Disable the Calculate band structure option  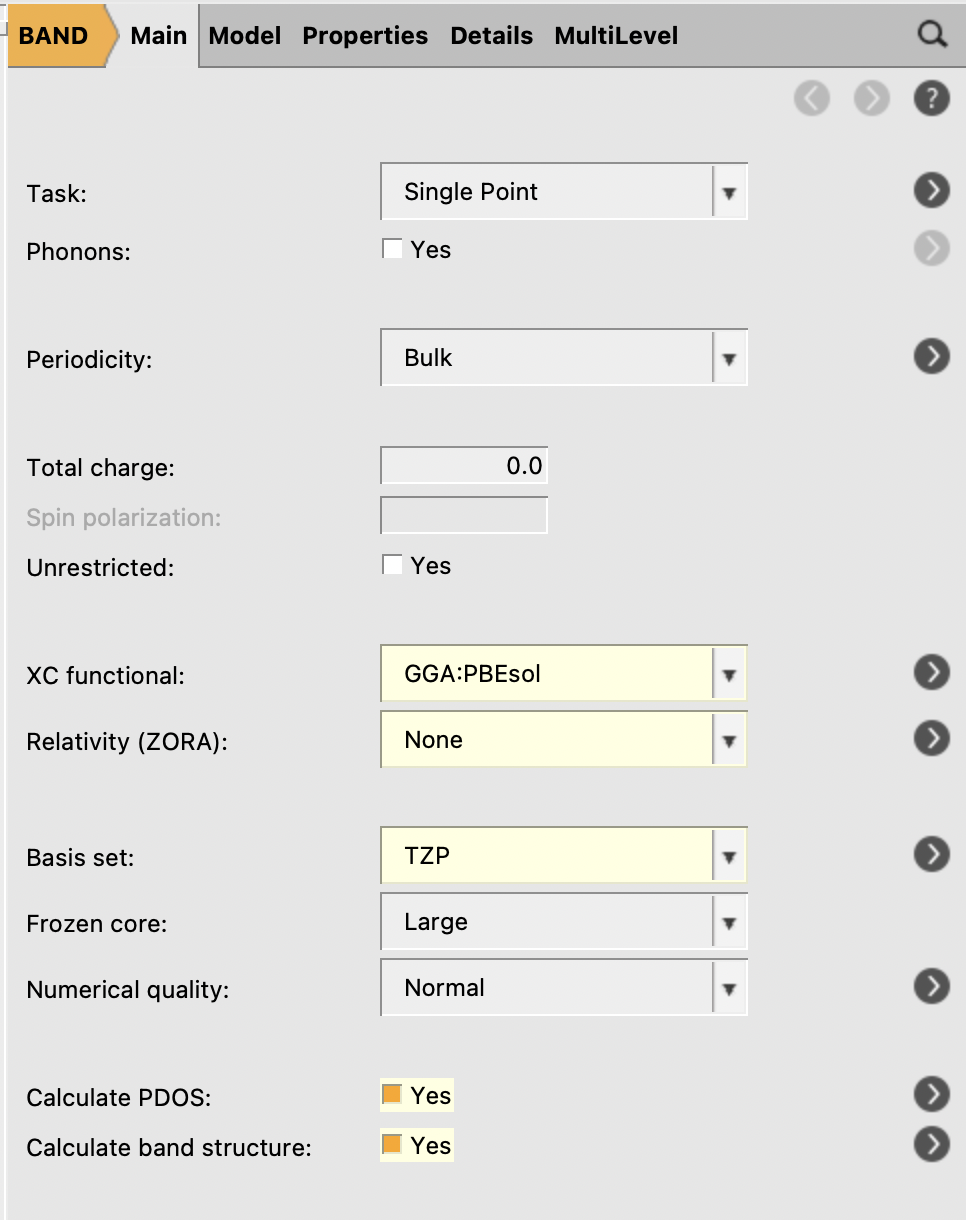(391, 1144)
